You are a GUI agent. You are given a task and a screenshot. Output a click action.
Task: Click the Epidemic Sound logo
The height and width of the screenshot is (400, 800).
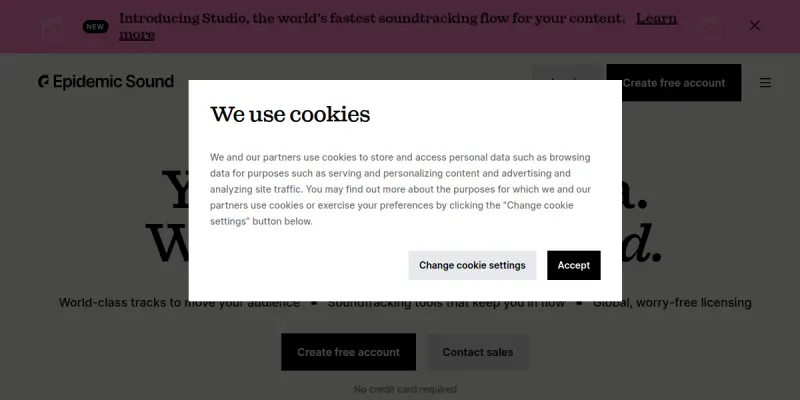click(x=106, y=82)
